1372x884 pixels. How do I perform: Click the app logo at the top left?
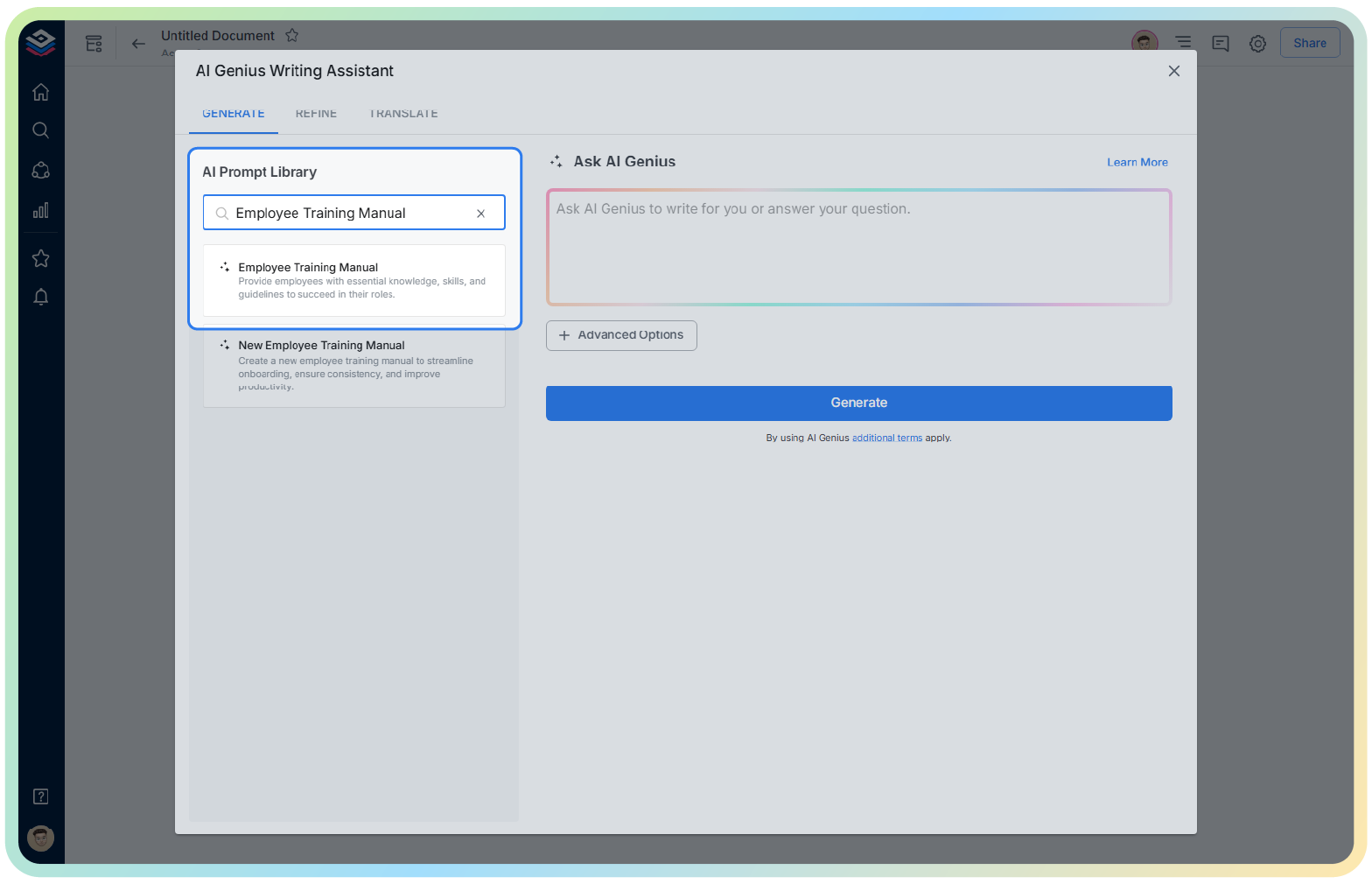click(x=40, y=42)
